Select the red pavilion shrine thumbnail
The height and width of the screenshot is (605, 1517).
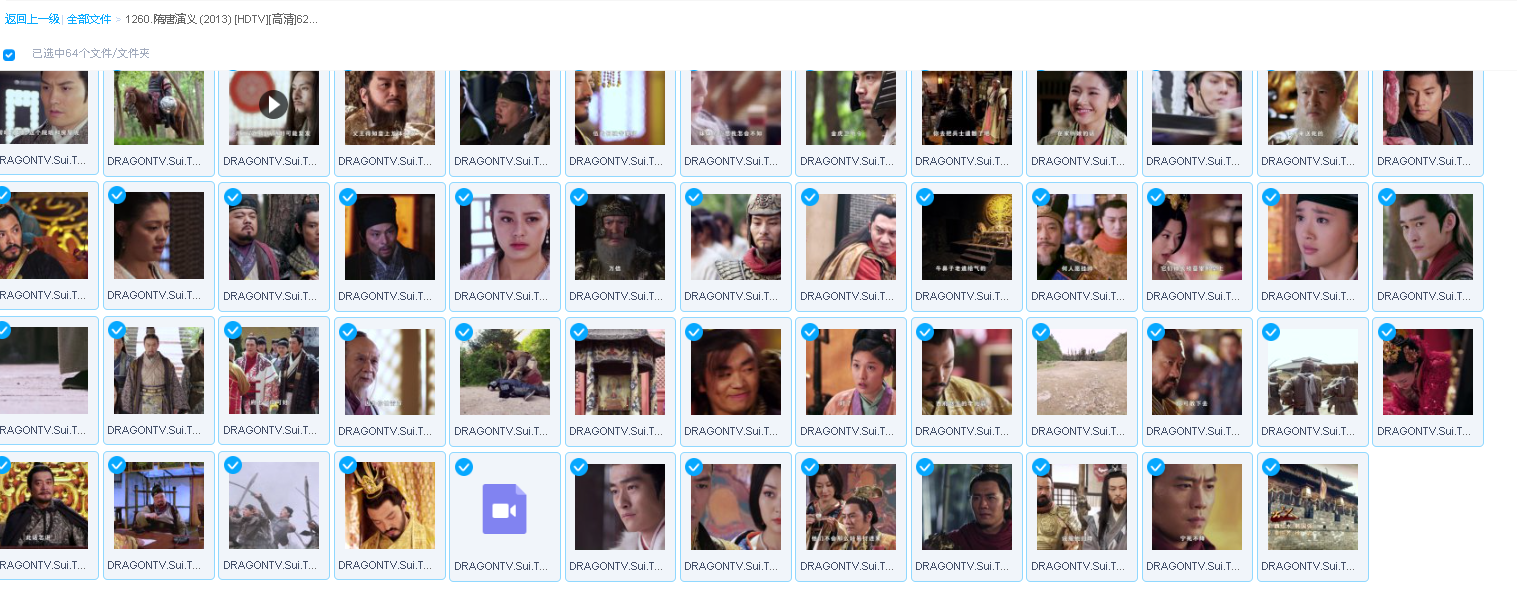tap(620, 371)
